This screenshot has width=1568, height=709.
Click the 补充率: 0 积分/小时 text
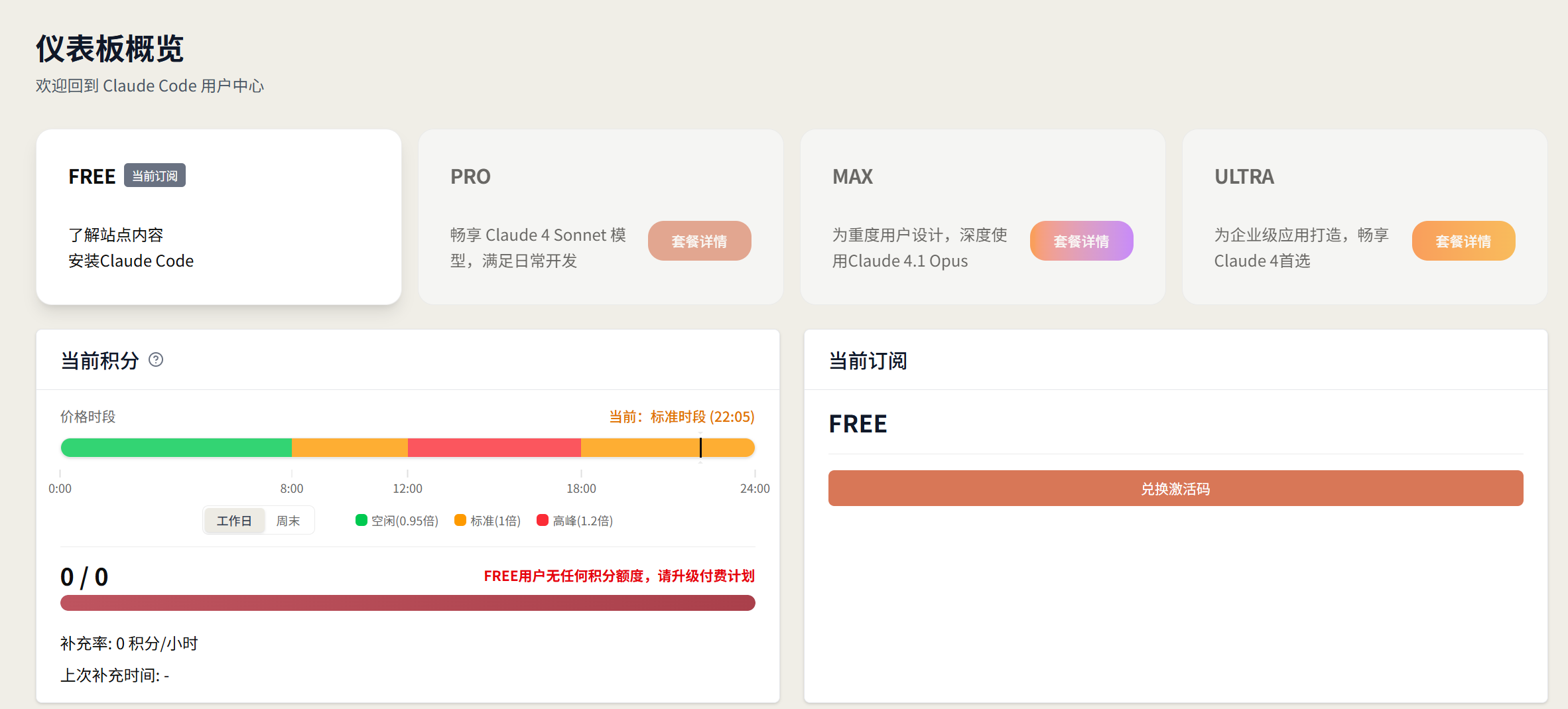click(x=129, y=643)
